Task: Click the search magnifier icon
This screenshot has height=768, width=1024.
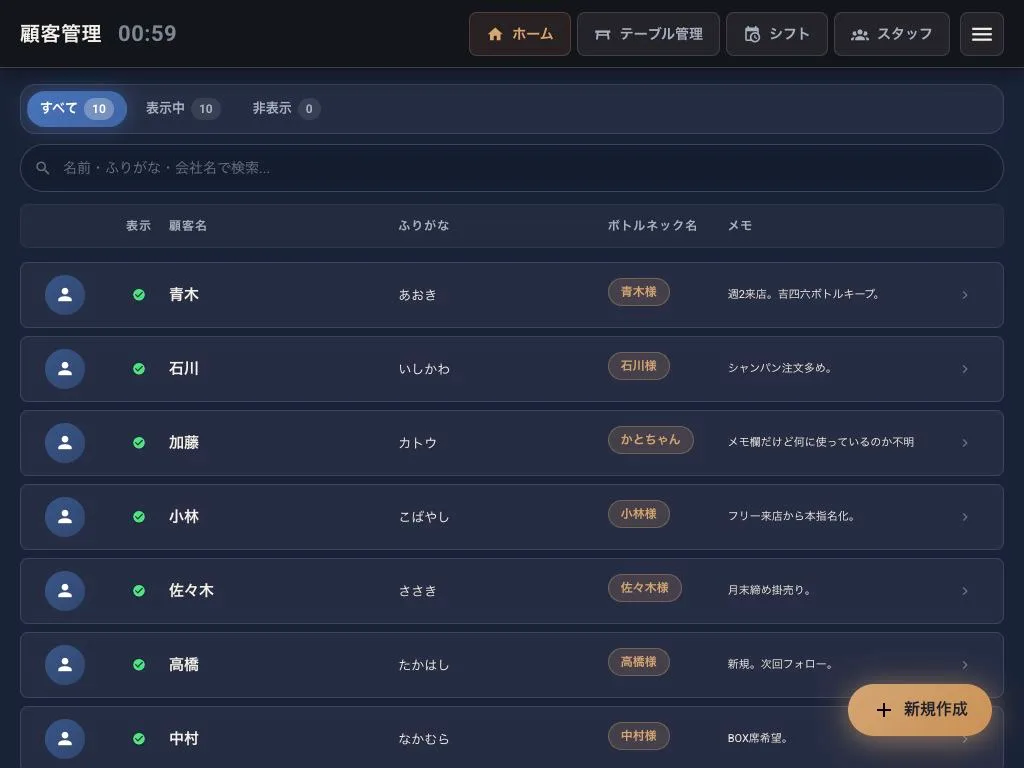Action: [x=42, y=168]
